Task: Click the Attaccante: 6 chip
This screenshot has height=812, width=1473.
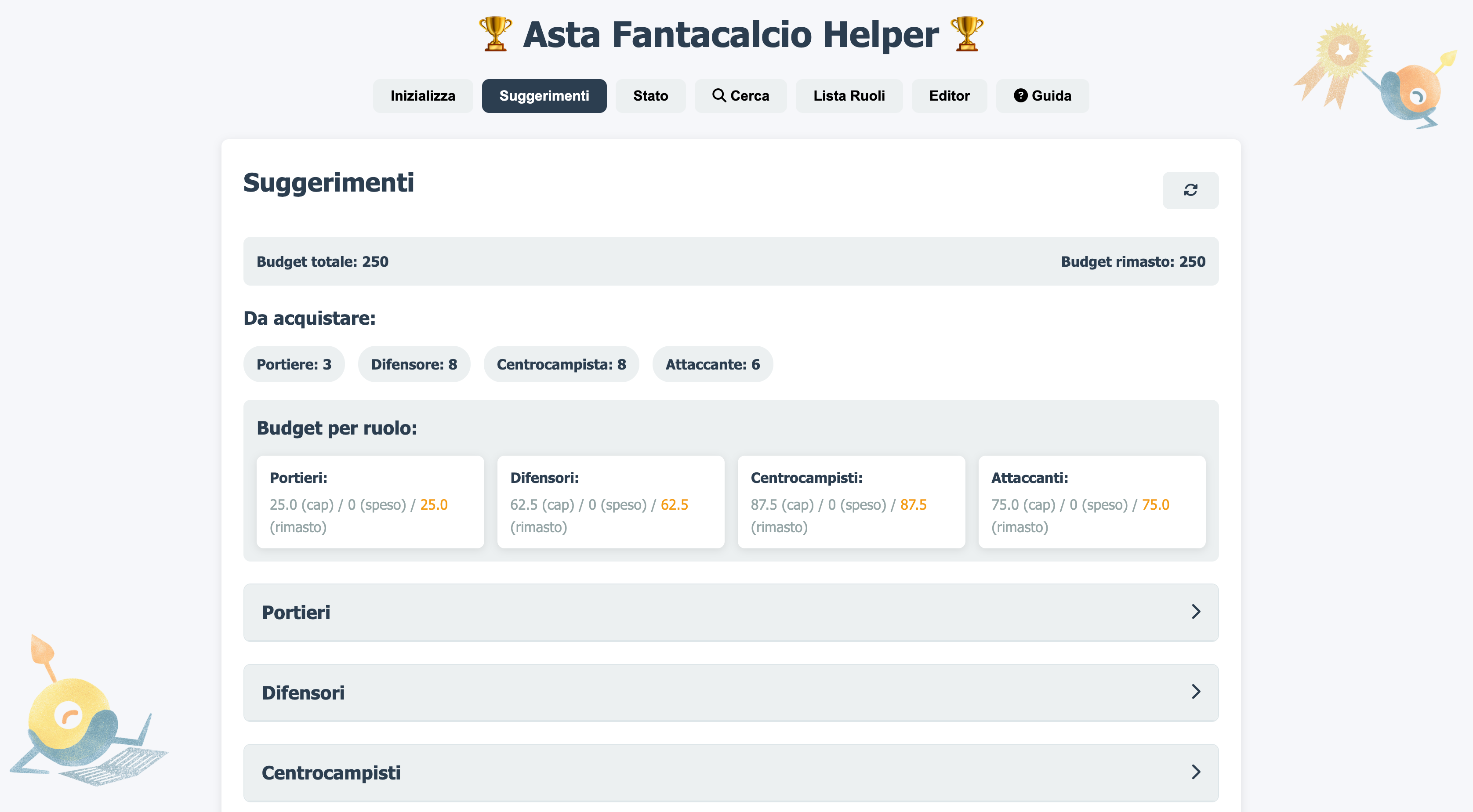Action: [712, 364]
